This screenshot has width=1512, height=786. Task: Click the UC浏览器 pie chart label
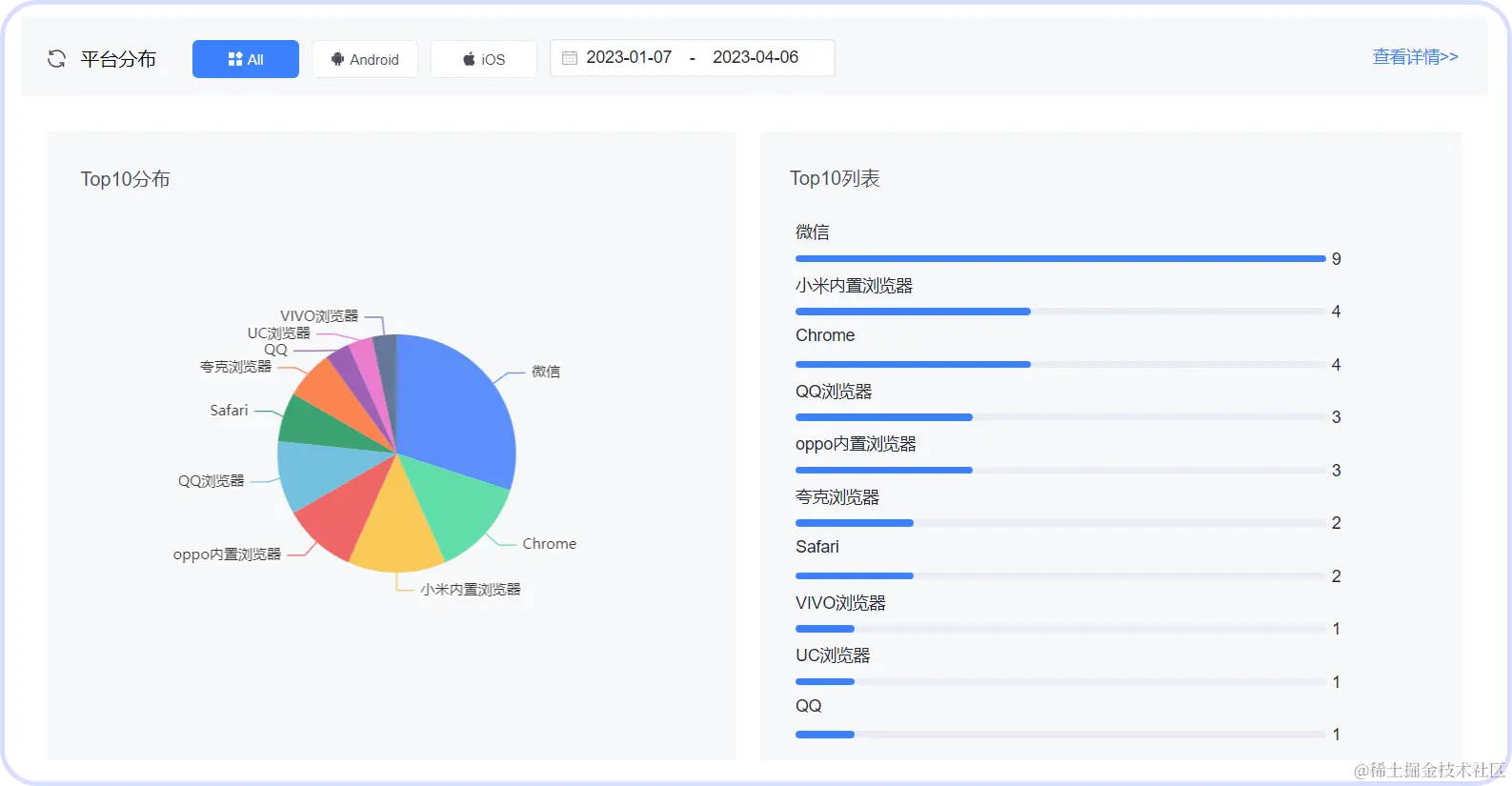coord(278,333)
